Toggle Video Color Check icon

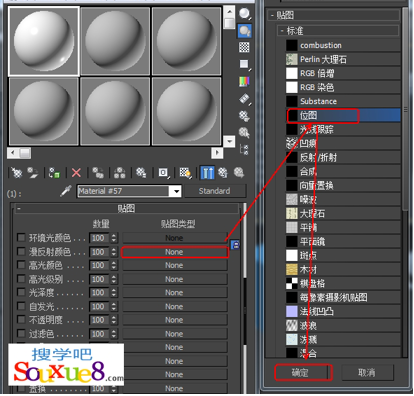(245, 81)
